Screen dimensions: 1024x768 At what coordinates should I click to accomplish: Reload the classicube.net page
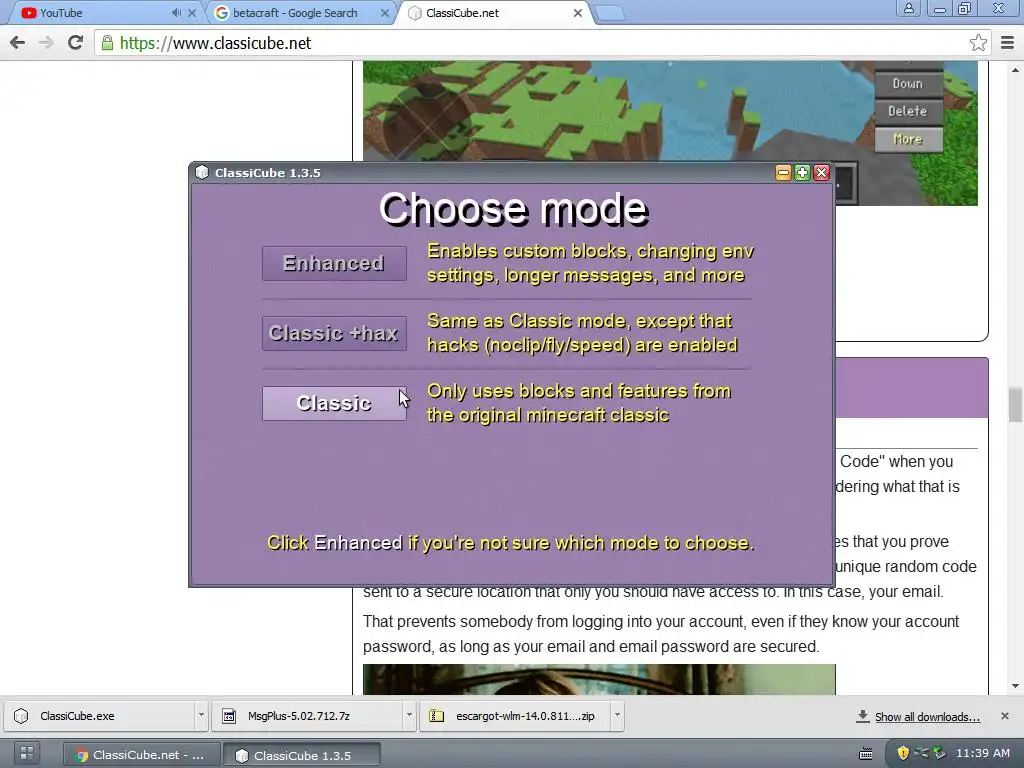pos(75,43)
